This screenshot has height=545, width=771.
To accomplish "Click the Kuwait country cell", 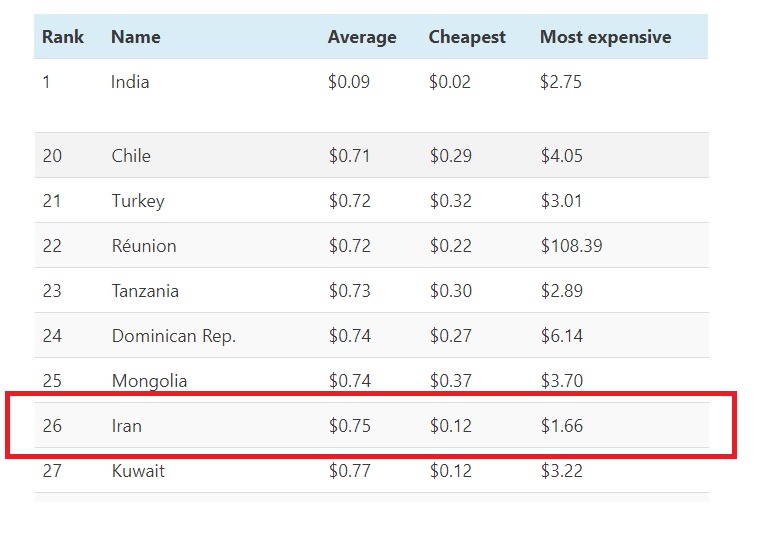I will [138, 471].
